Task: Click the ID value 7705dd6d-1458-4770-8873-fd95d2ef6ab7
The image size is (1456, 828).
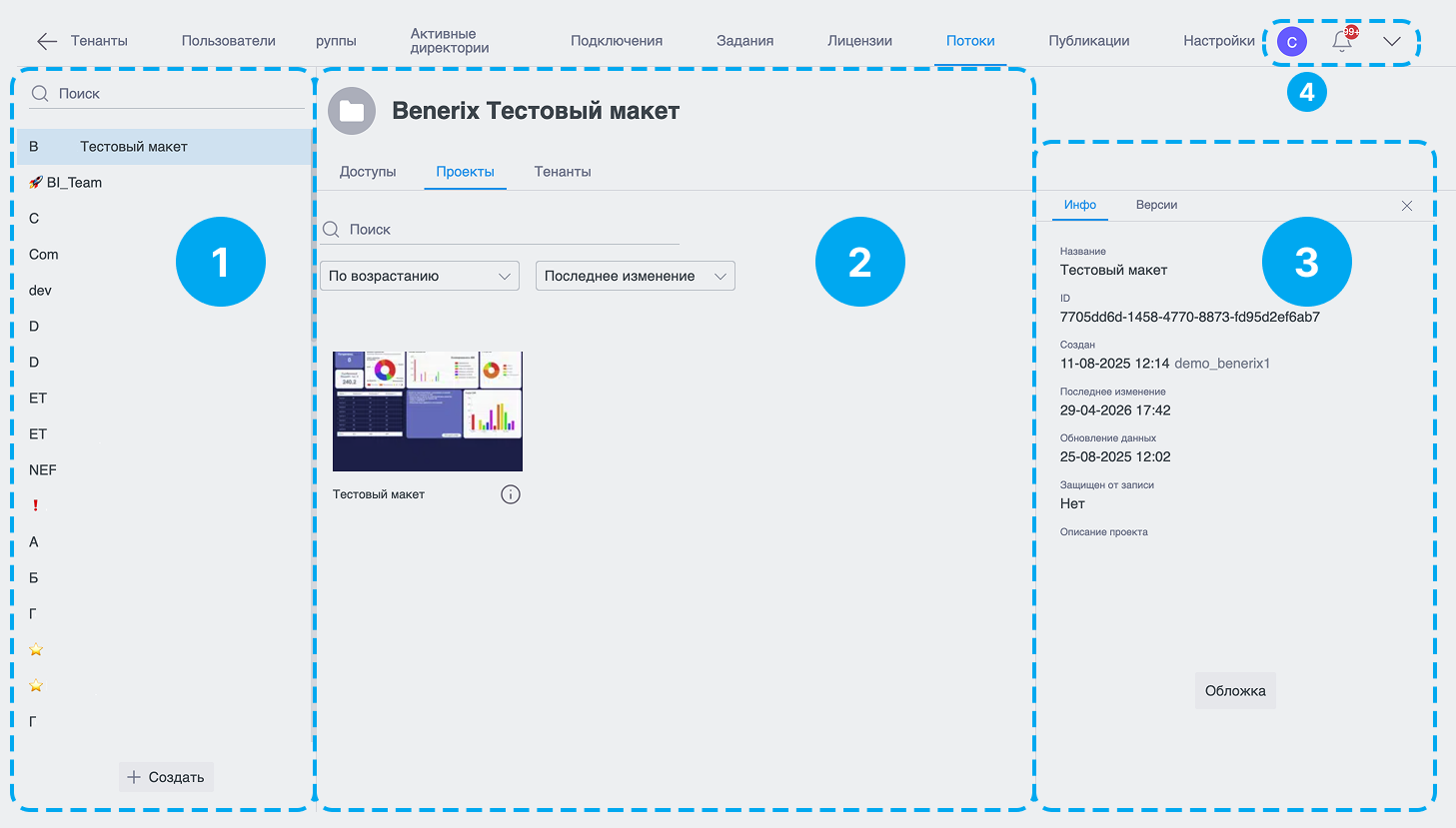Action: (1190, 317)
